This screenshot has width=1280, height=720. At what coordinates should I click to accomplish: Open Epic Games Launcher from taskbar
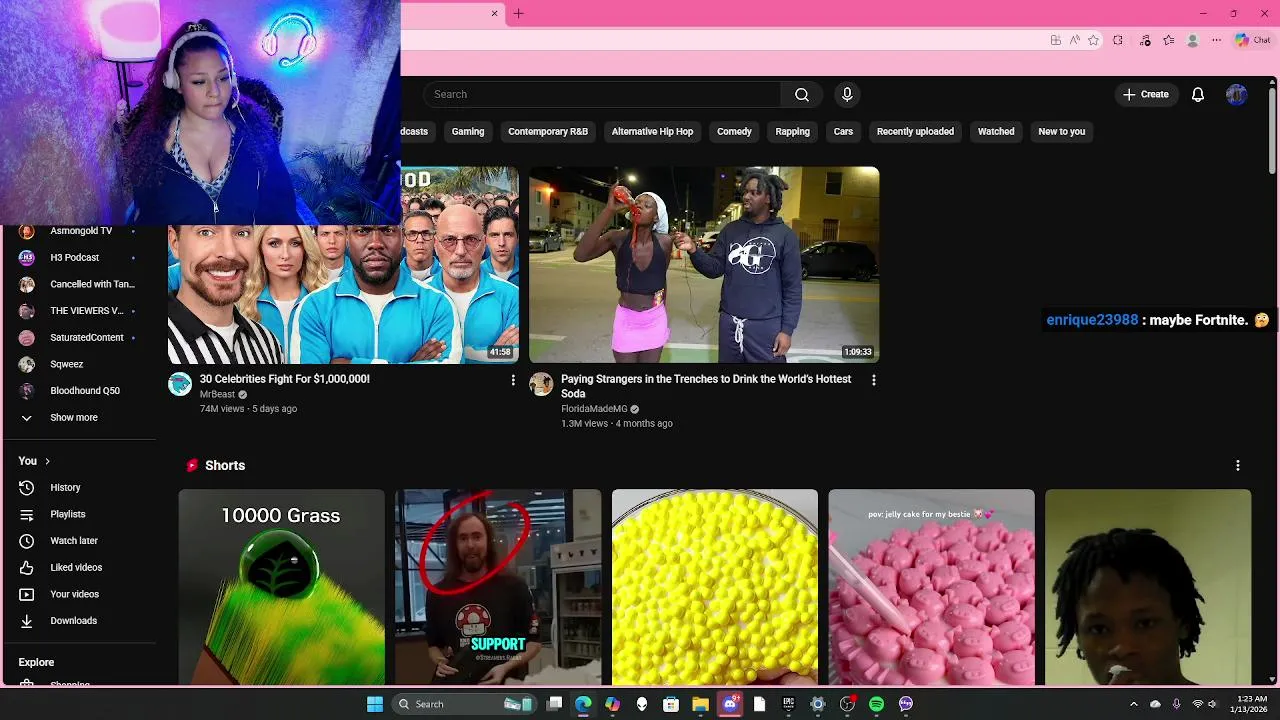point(788,704)
